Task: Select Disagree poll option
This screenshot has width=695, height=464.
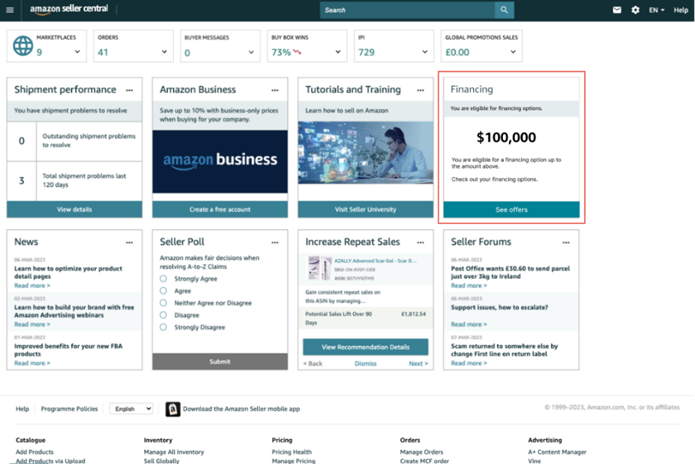Action: coord(164,315)
